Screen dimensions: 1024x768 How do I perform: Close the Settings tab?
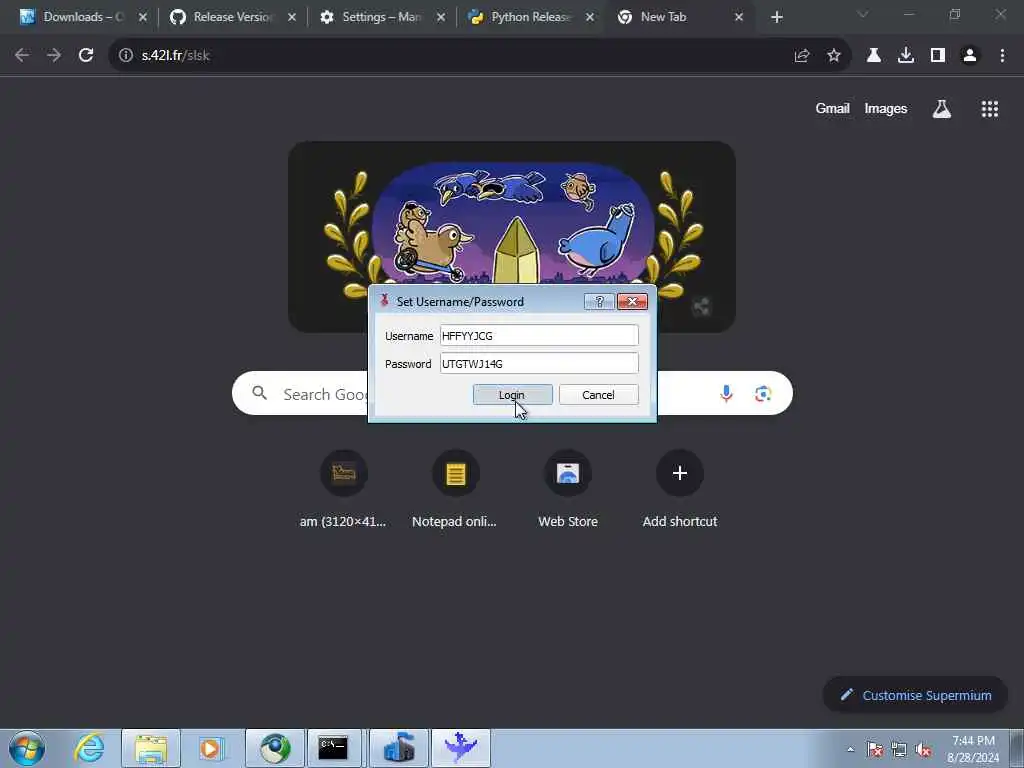tap(441, 17)
